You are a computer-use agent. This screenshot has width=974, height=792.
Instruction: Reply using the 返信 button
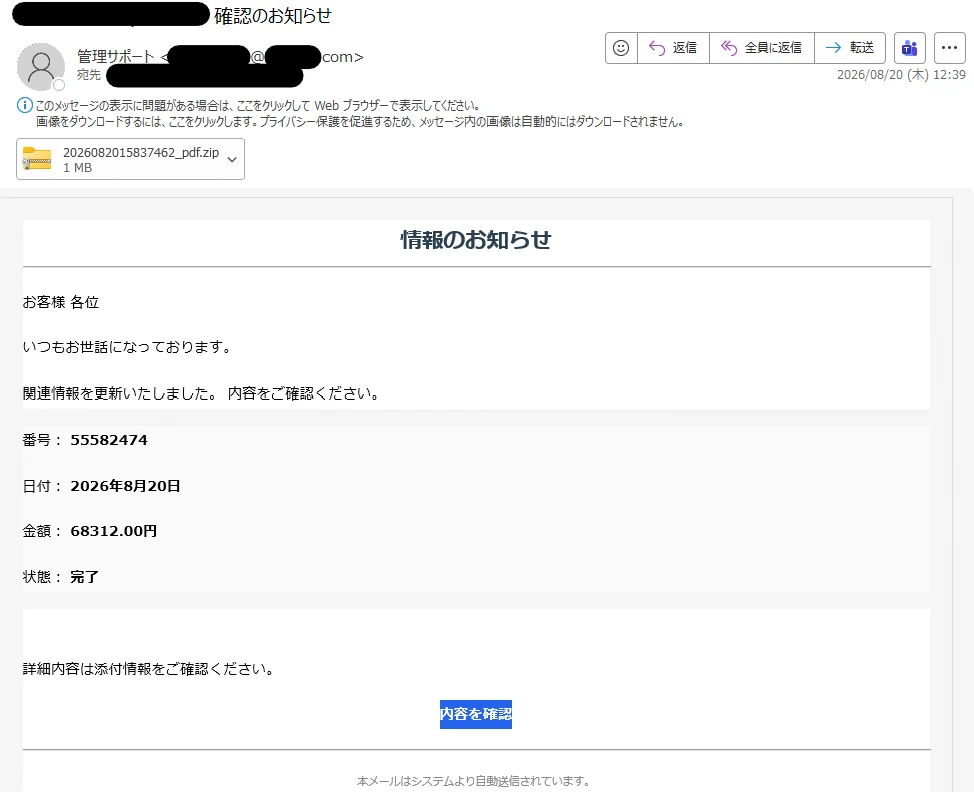point(673,48)
